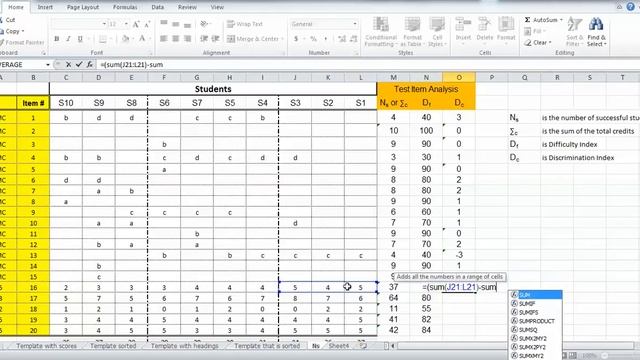Open the Home ribbon tab
This screenshot has width=640, height=360.
coord(16,7)
